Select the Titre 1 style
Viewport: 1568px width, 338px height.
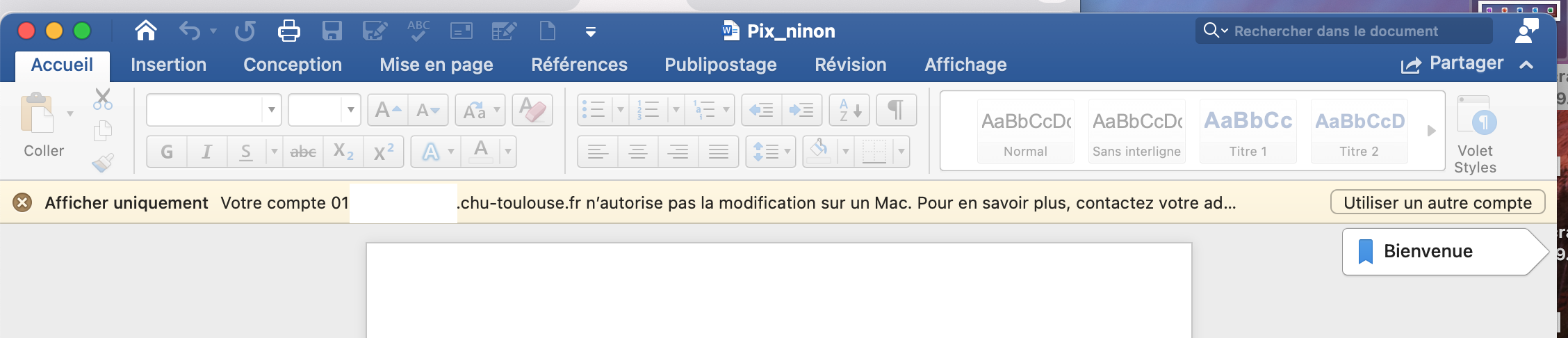(1248, 131)
